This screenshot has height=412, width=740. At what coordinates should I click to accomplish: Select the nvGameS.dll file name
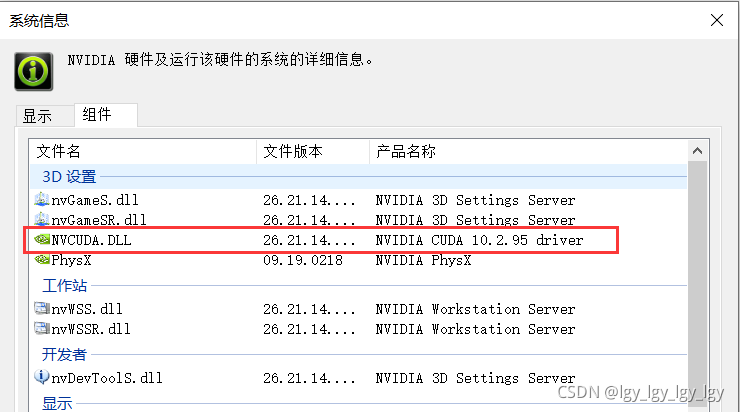coord(95,200)
